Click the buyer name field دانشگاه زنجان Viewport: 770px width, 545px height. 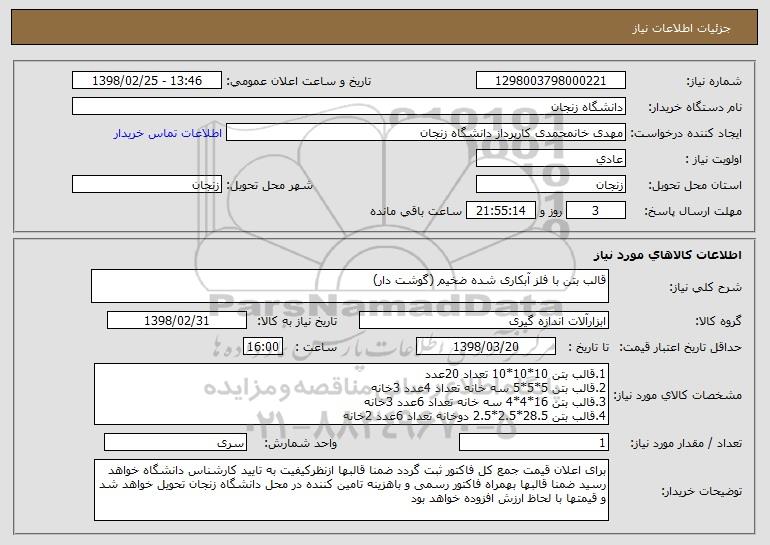point(349,107)
